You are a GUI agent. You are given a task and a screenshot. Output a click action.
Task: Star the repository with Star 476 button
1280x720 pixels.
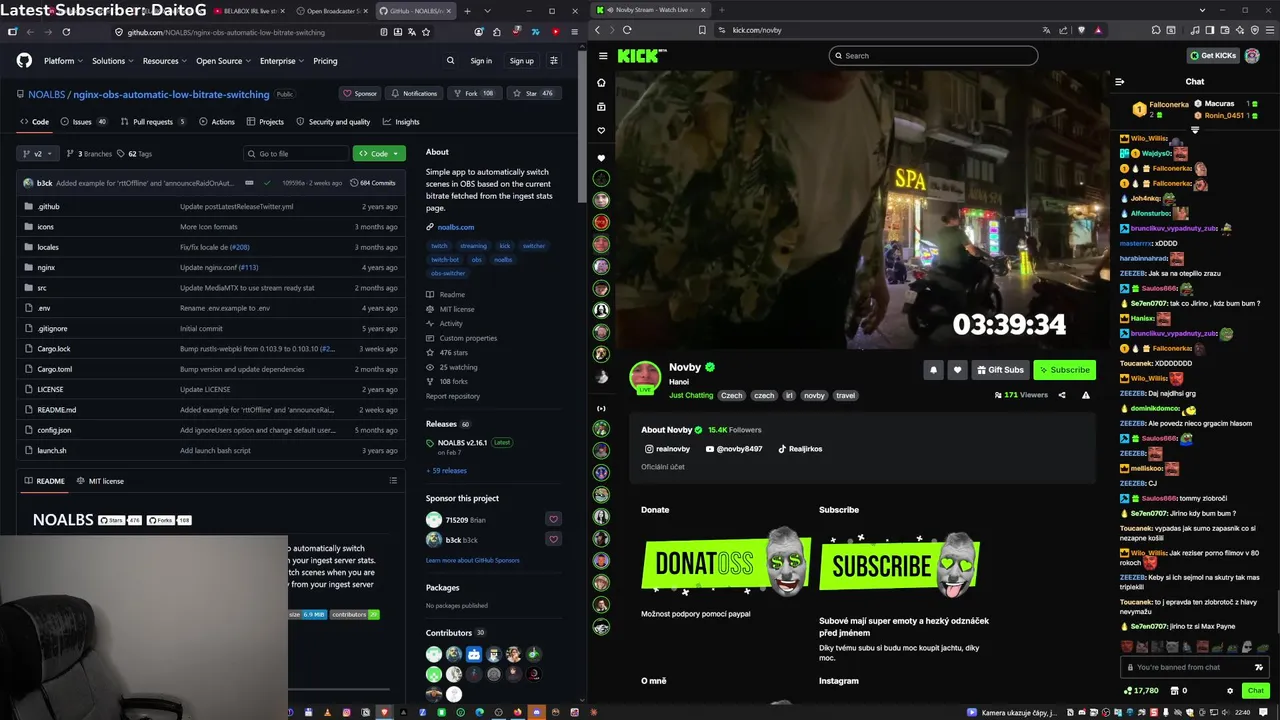533,93
